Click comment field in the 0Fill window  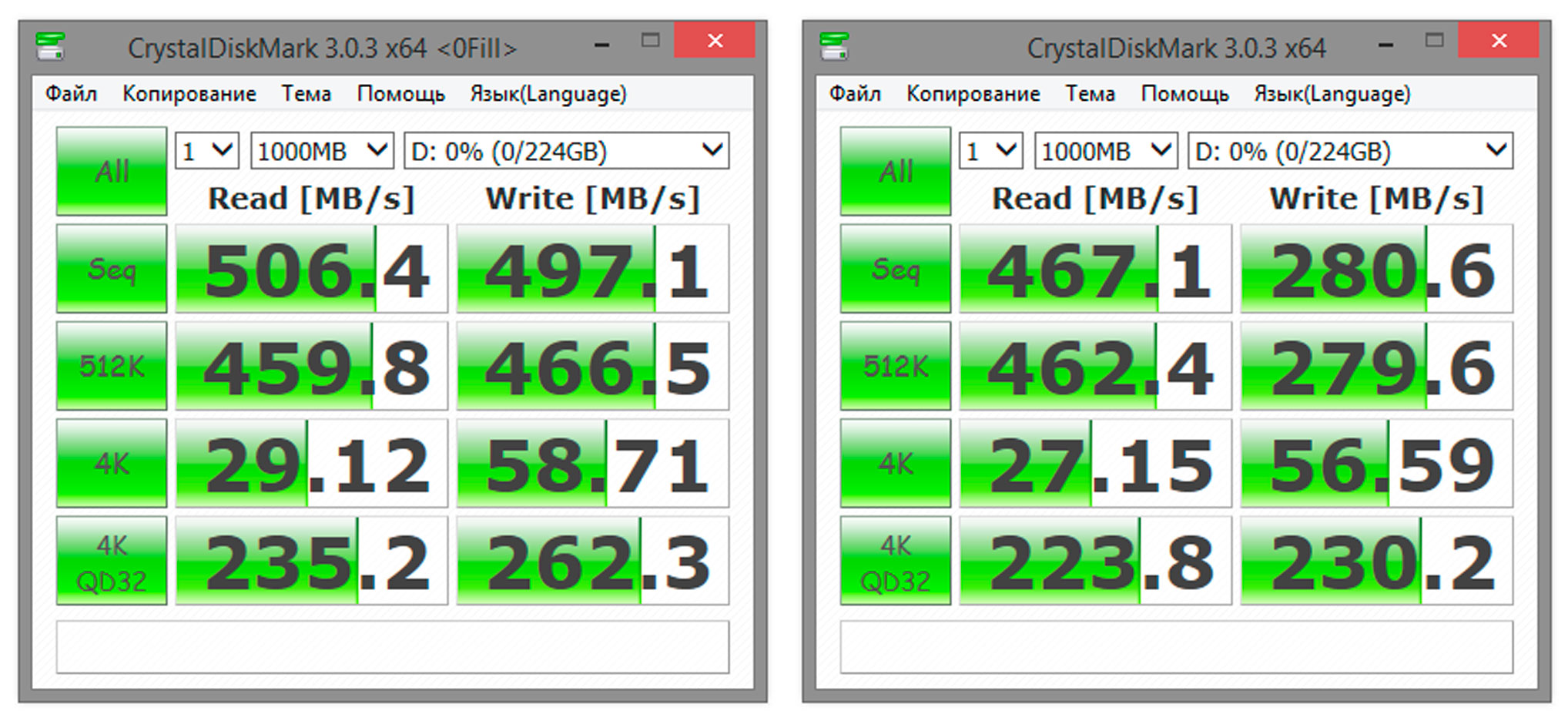[x=393, y=647]
